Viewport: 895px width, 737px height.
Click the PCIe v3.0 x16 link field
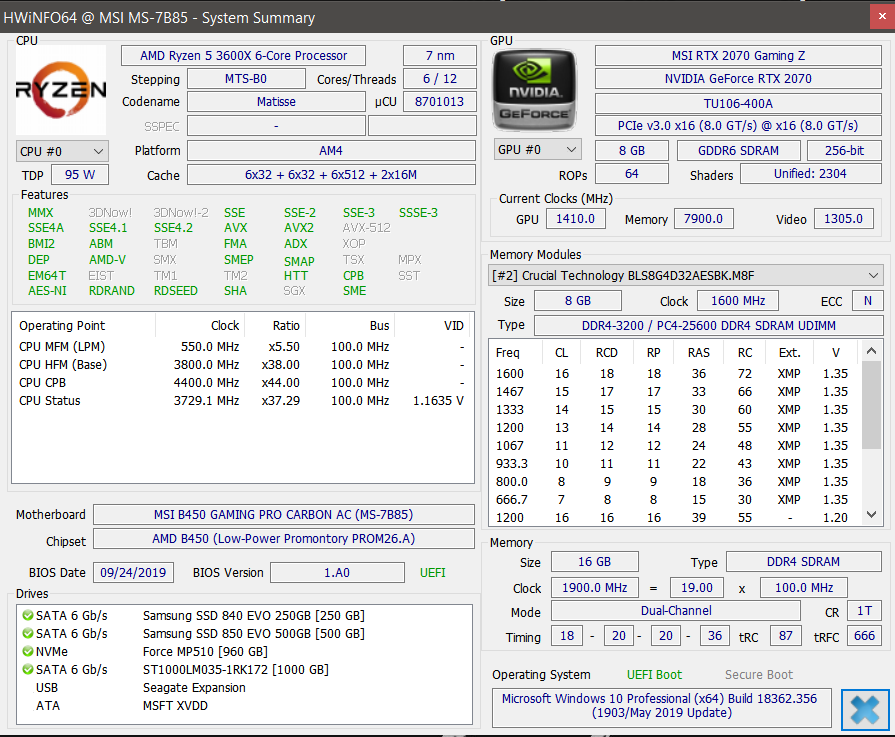739,126
